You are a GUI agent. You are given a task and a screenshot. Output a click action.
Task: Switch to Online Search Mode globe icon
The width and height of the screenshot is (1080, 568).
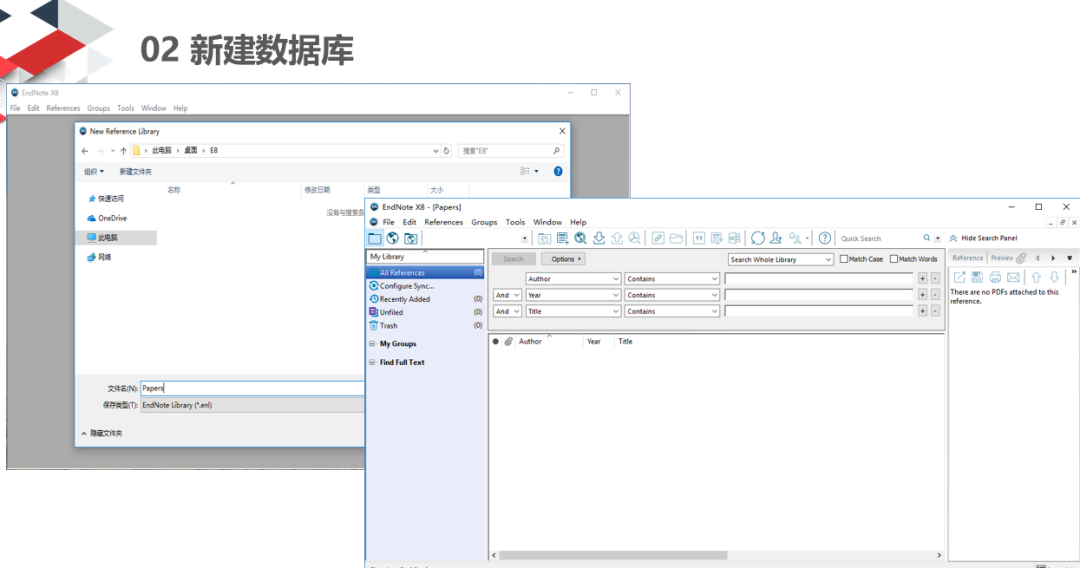pyautogui.click(x=393, y=238)
